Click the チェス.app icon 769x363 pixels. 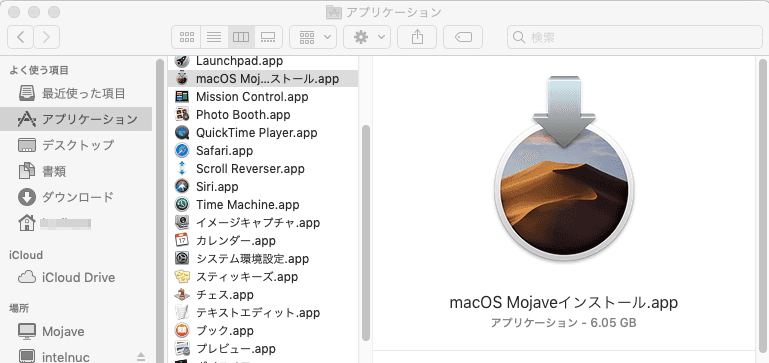click(182, 295)
